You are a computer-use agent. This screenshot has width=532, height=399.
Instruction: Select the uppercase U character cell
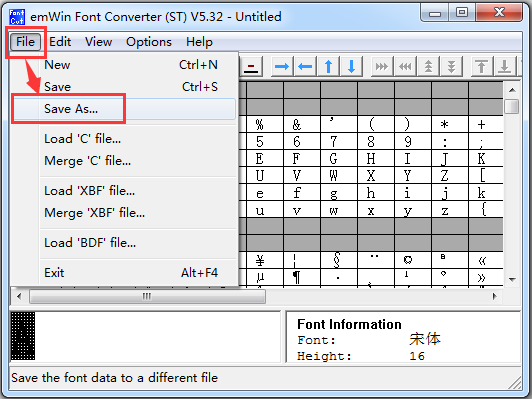click(265, 175)
